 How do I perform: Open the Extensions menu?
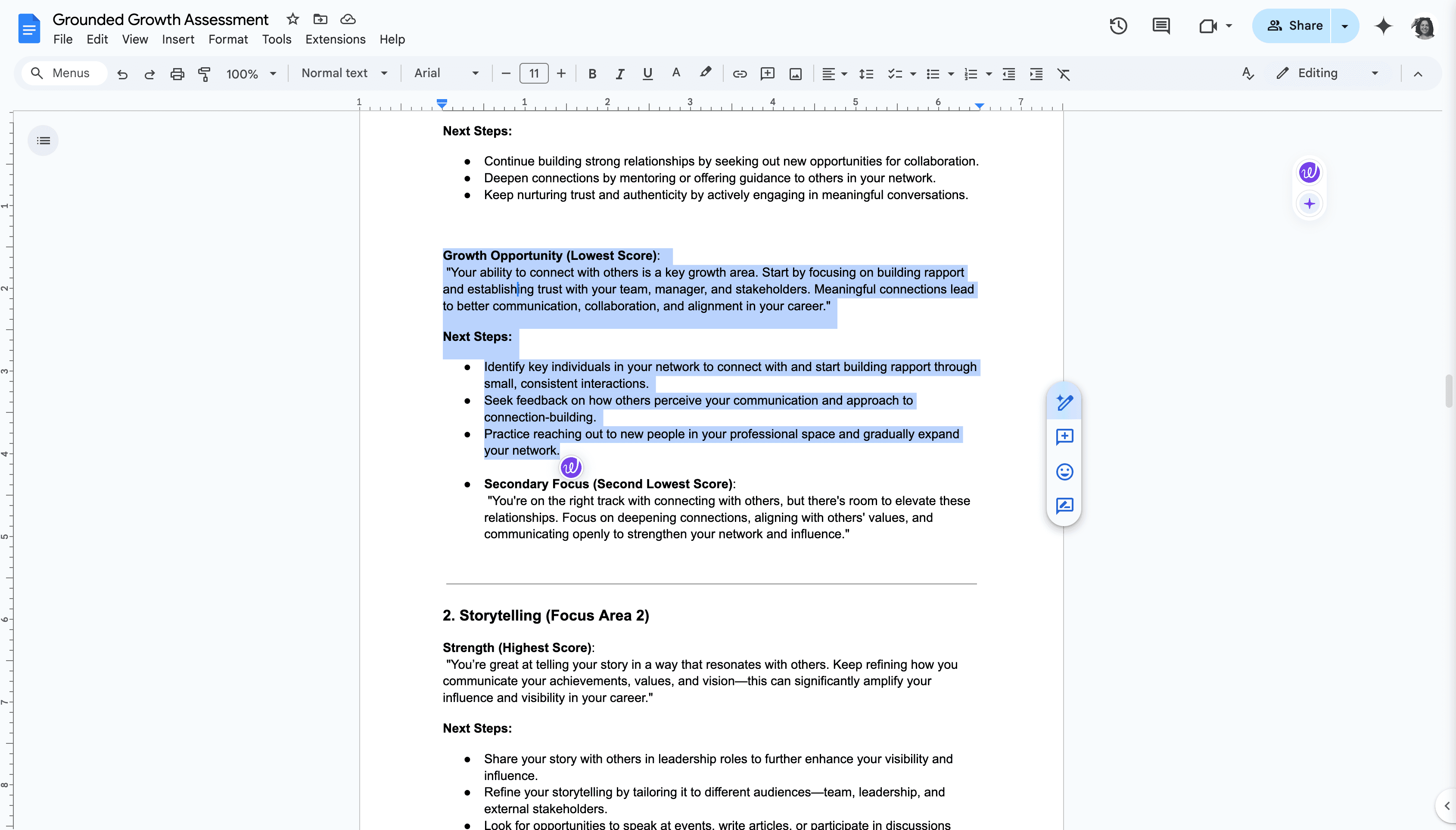(x=335, y=39)
